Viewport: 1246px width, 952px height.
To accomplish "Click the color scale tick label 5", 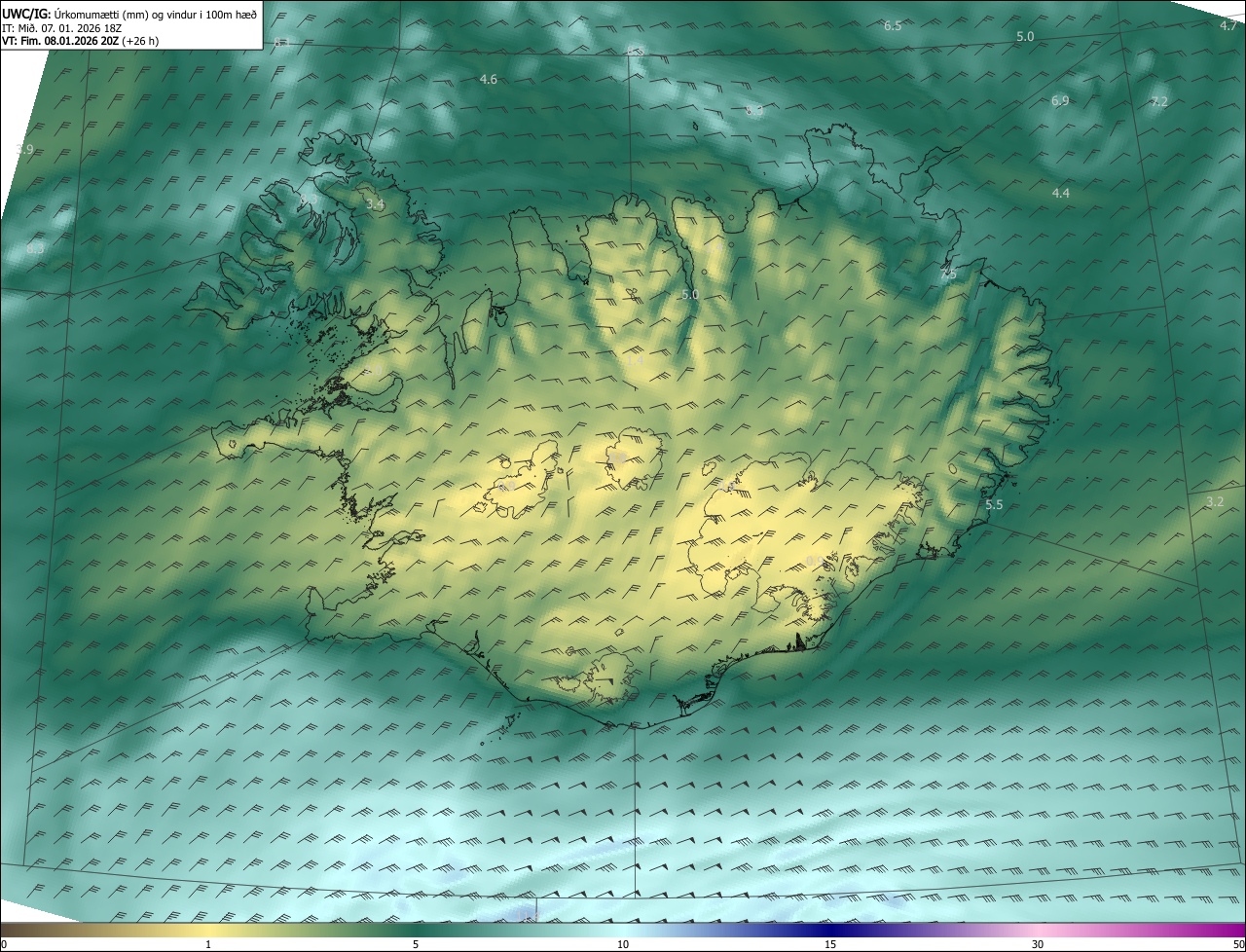I will click(x=416, y=944).
